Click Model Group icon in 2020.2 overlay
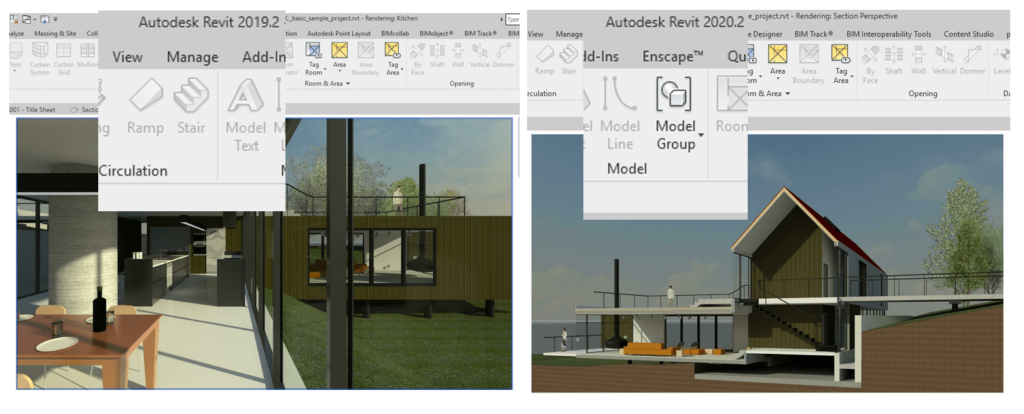Image resolution: width=1024 pixels, height=414 pixels. [675, 95]
